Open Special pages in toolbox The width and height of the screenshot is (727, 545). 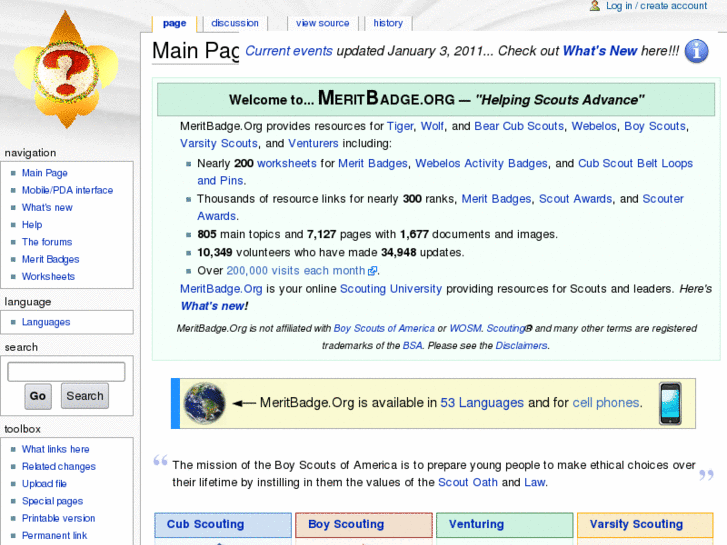52,501
